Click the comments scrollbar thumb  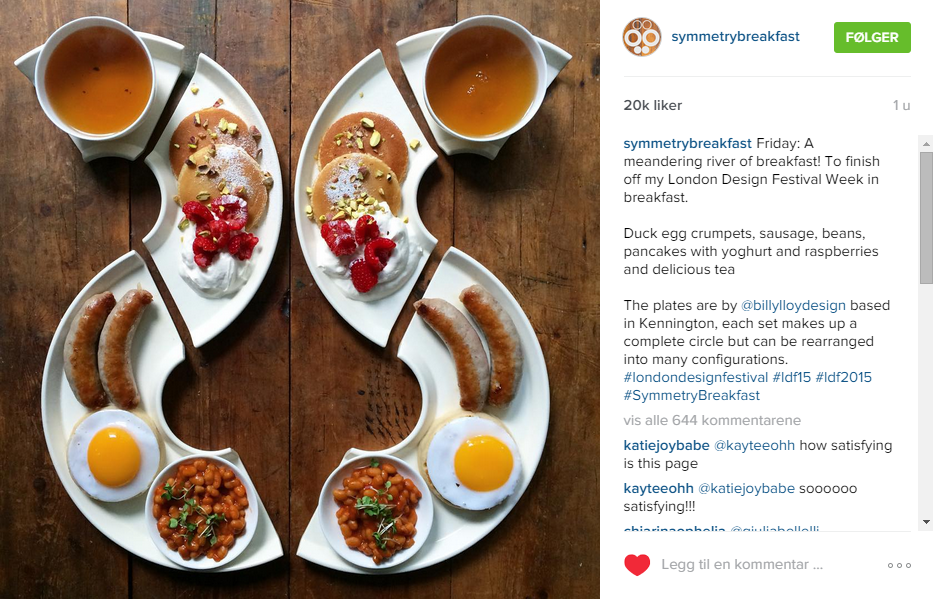(x=926, y=217)
